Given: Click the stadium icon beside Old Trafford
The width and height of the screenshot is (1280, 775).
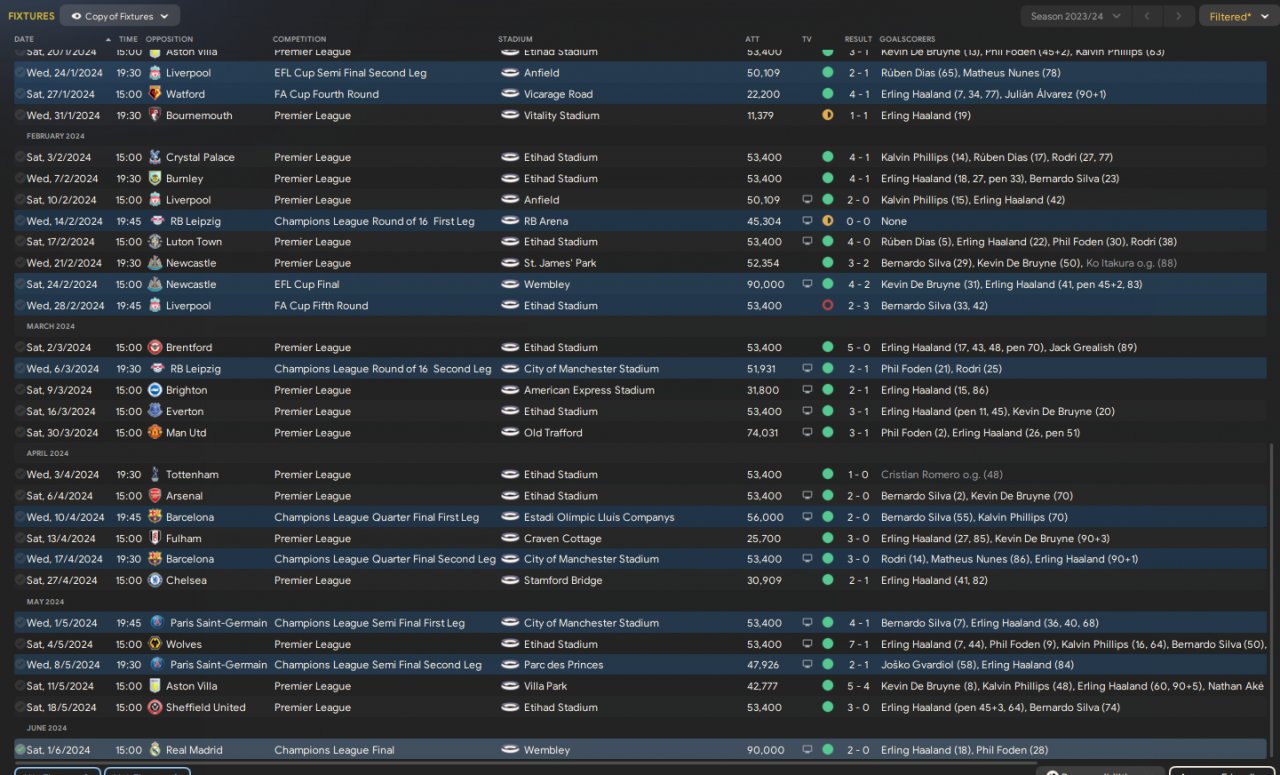Looking at the screenshot, I should [x=510, y=433].
